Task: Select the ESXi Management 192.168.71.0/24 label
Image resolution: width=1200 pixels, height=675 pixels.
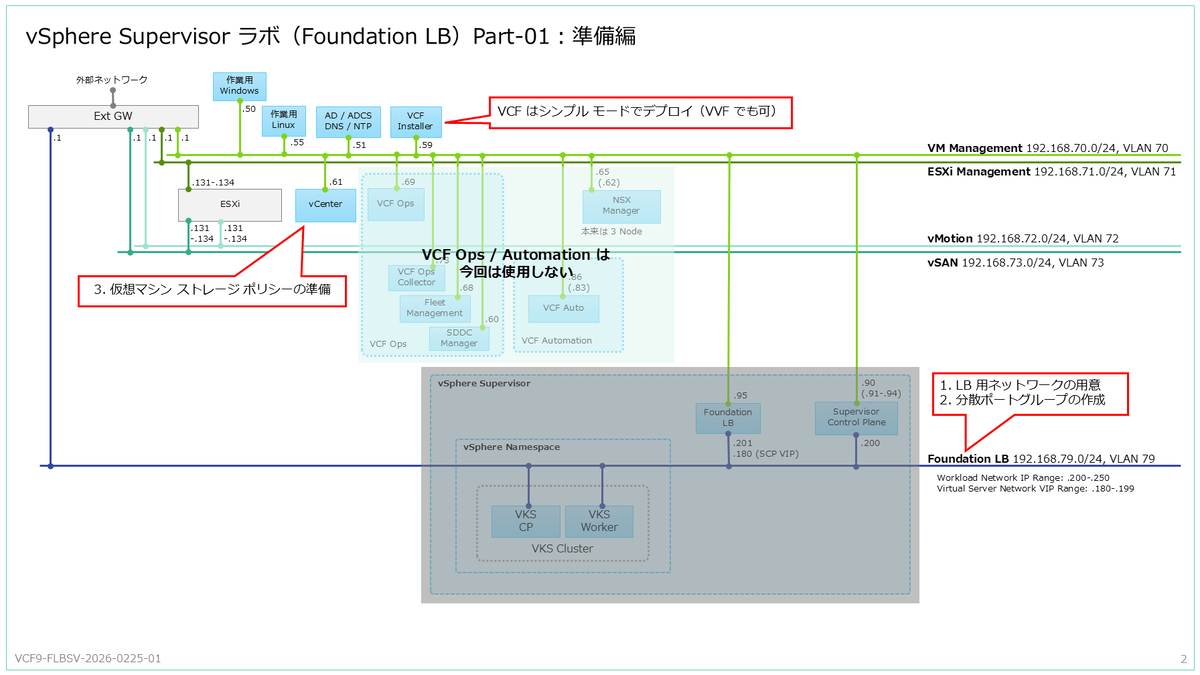Action: click(x=1050, y=172)
